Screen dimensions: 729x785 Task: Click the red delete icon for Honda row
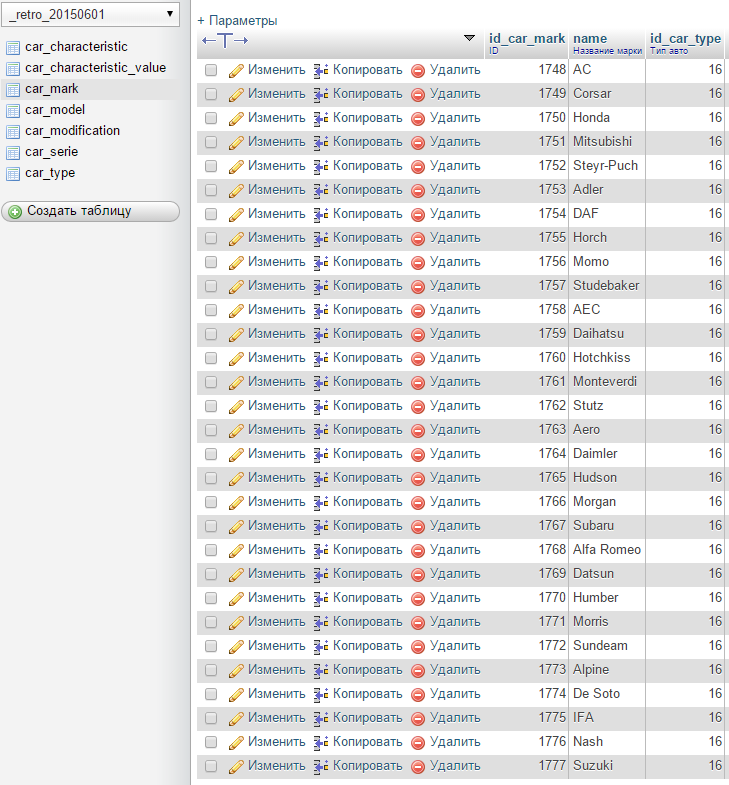click(x=418, y=119)
